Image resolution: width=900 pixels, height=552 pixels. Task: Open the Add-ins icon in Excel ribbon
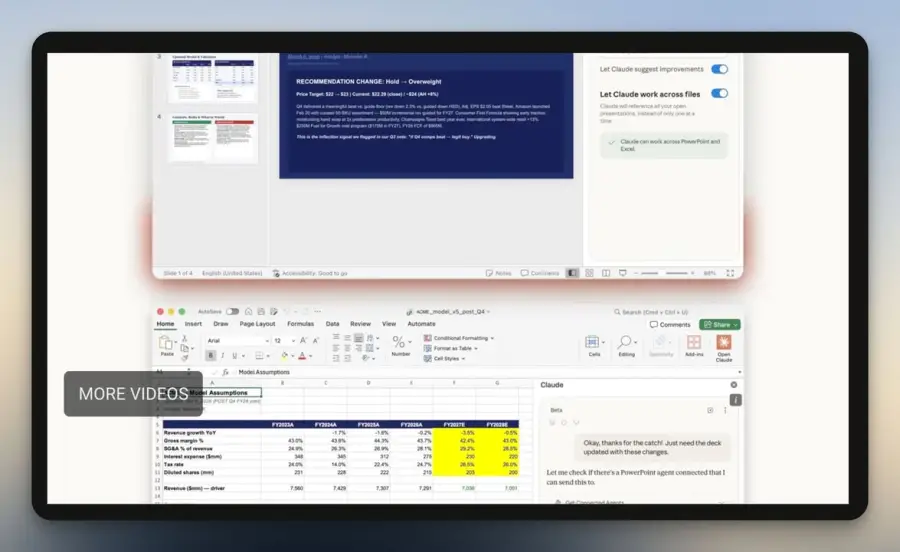click(x=694, y=342)
